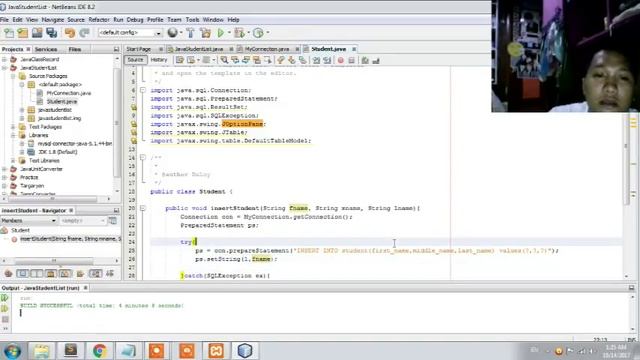Click the NetBeans cube icon in taskbar

245,351
